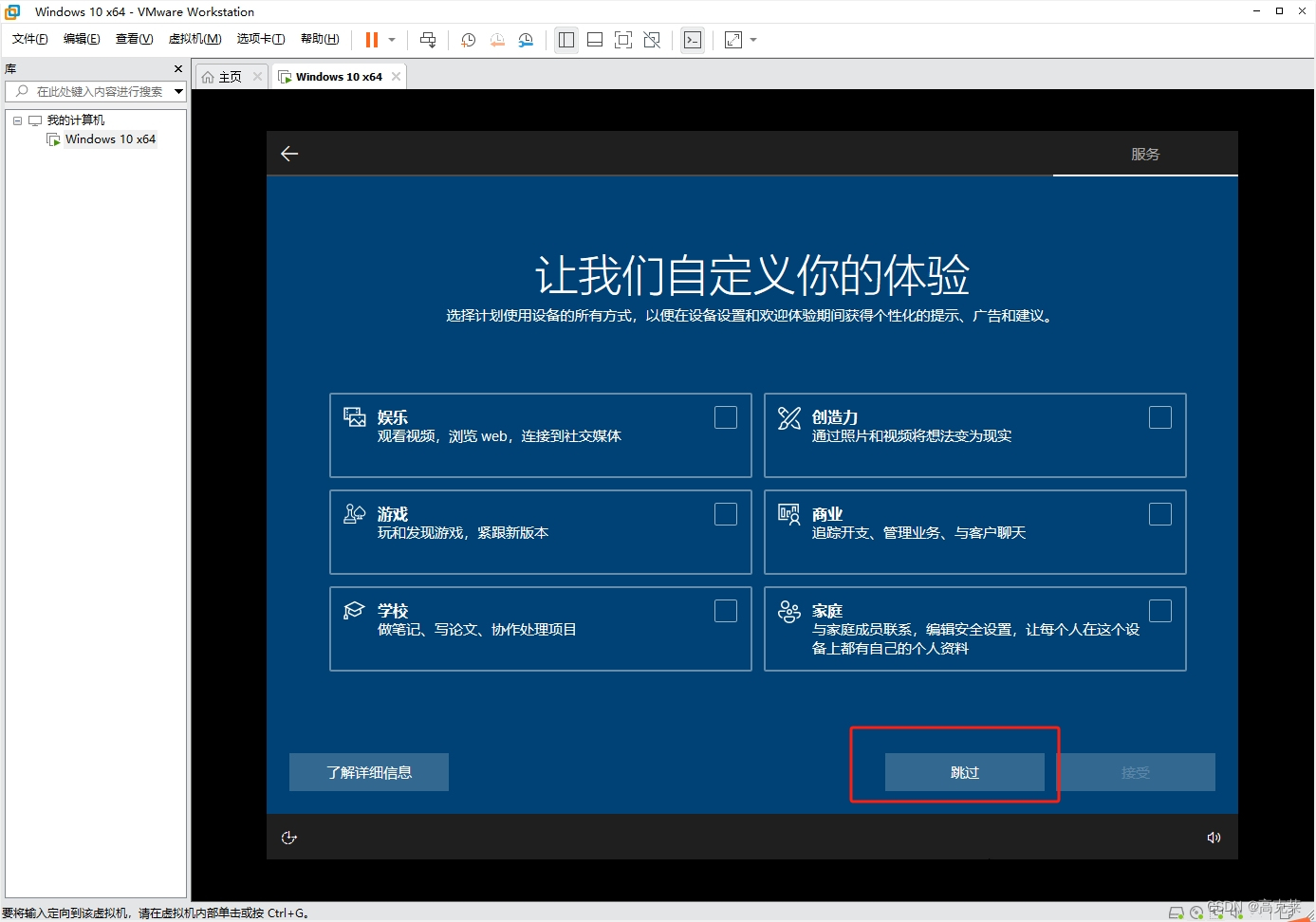Click the pause virtual machine icon
Image resolution: width=1316 pixels, height=922 pixels.
[x=372, y=40]
